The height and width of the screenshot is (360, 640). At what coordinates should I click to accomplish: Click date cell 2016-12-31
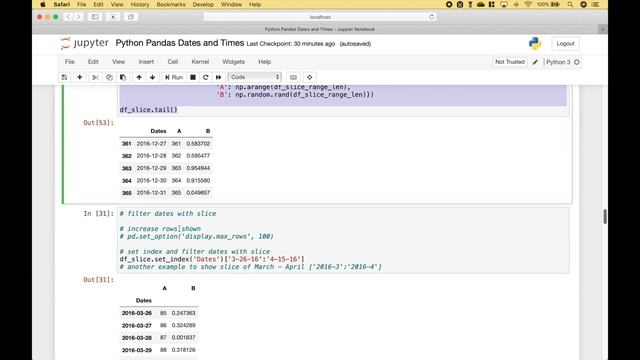click(x=151, y=193)
